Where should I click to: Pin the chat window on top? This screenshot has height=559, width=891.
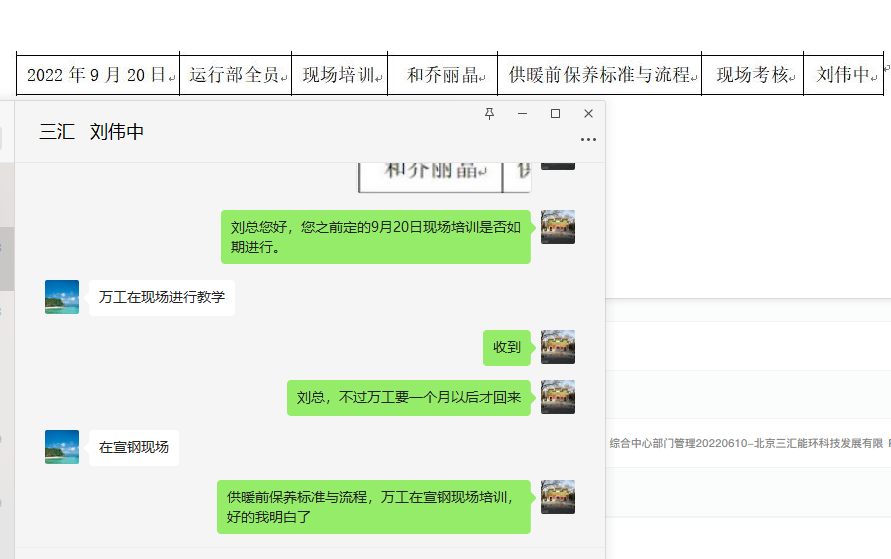coord(489,114)
